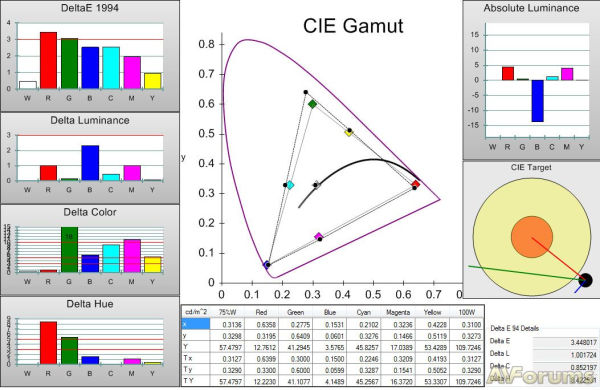Click the blue primary marker on gamut
The height and width of the screenshot is (390, 600).
267,264
